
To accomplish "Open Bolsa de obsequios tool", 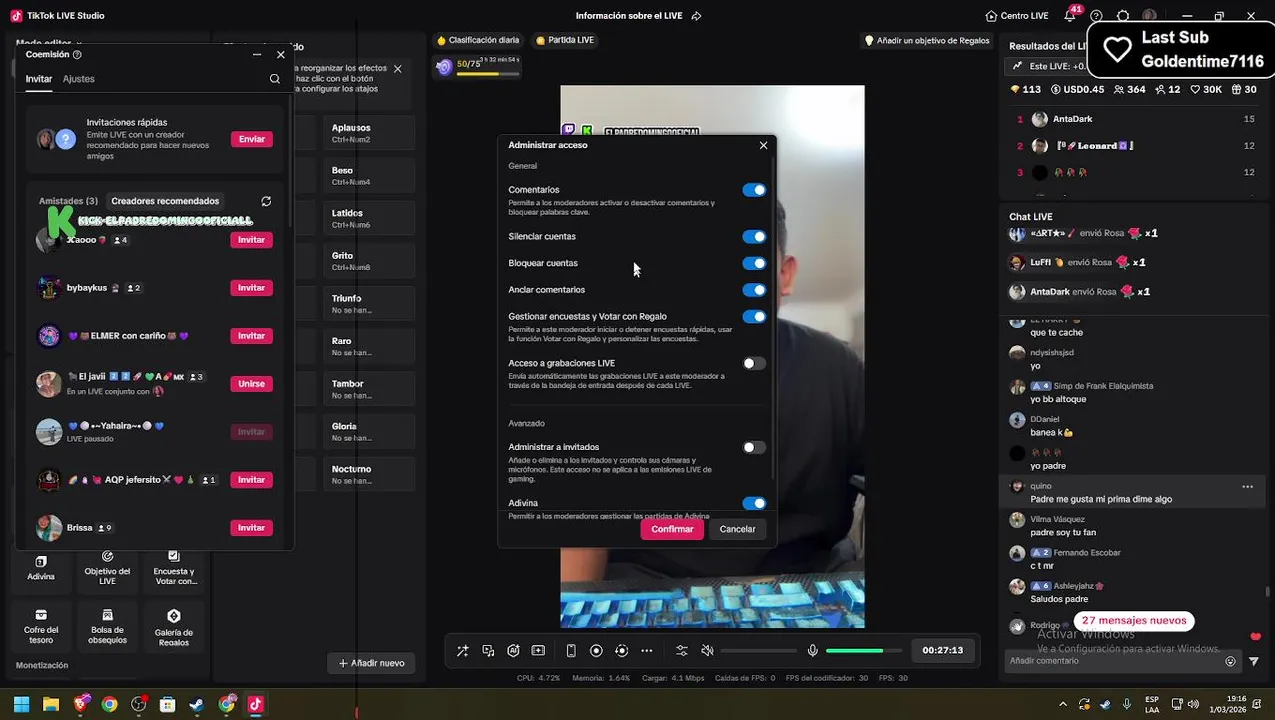I will click(107, 627).
